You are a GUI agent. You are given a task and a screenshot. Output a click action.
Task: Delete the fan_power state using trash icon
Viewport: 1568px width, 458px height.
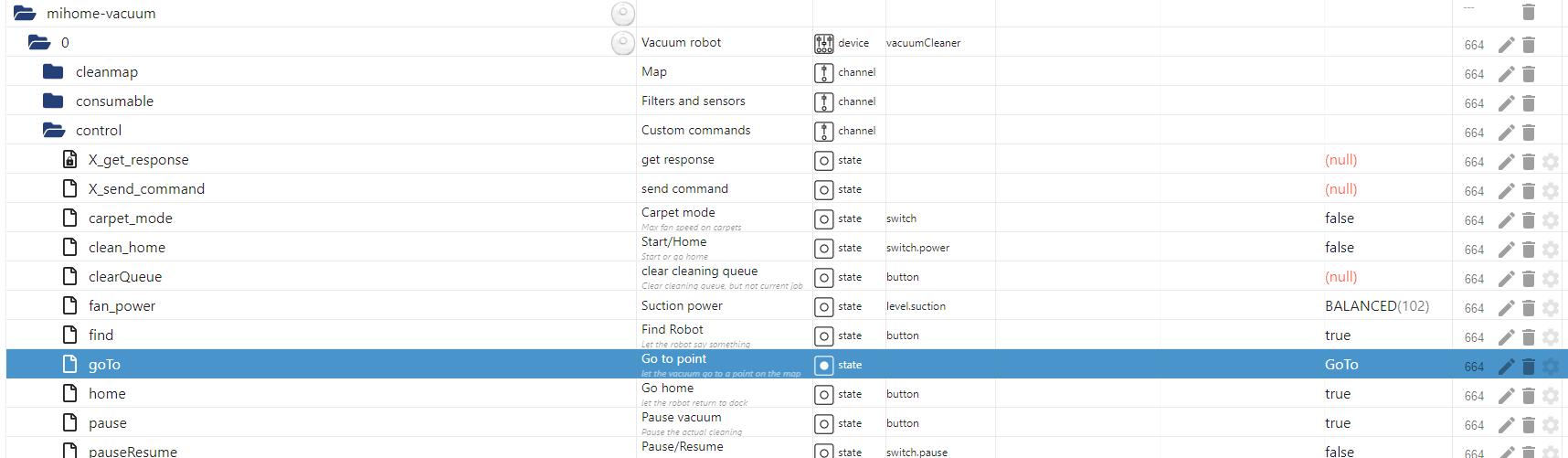[x=1528, y=308]
